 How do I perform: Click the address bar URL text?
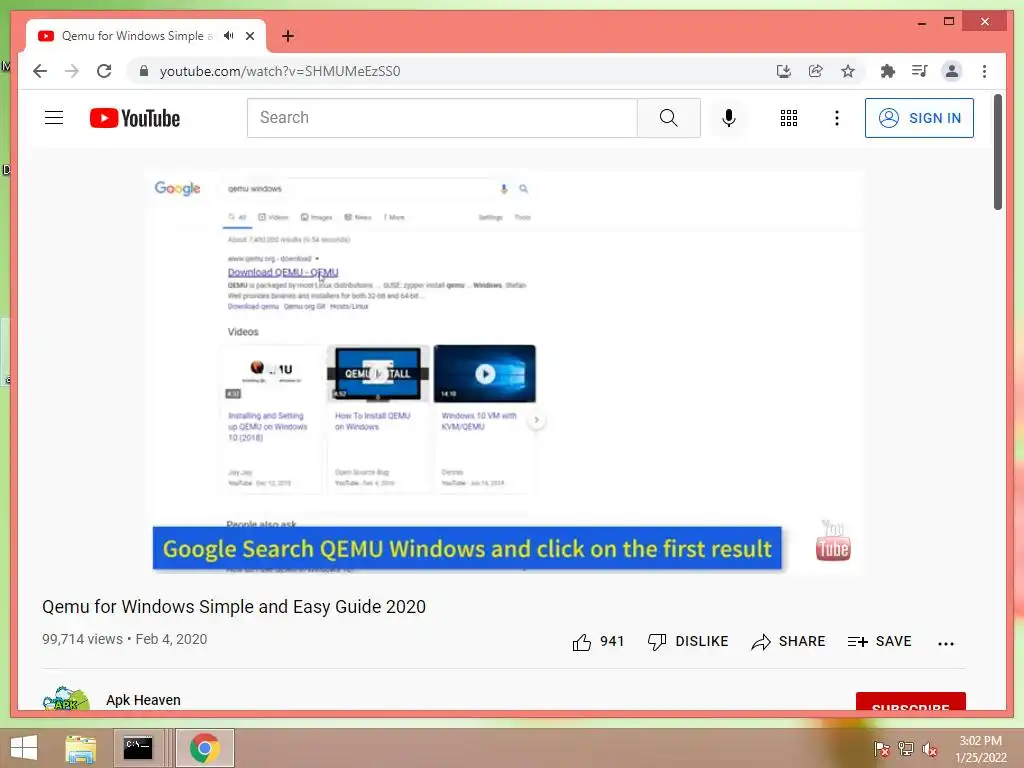pyautogui.click(x=280, y=71)
